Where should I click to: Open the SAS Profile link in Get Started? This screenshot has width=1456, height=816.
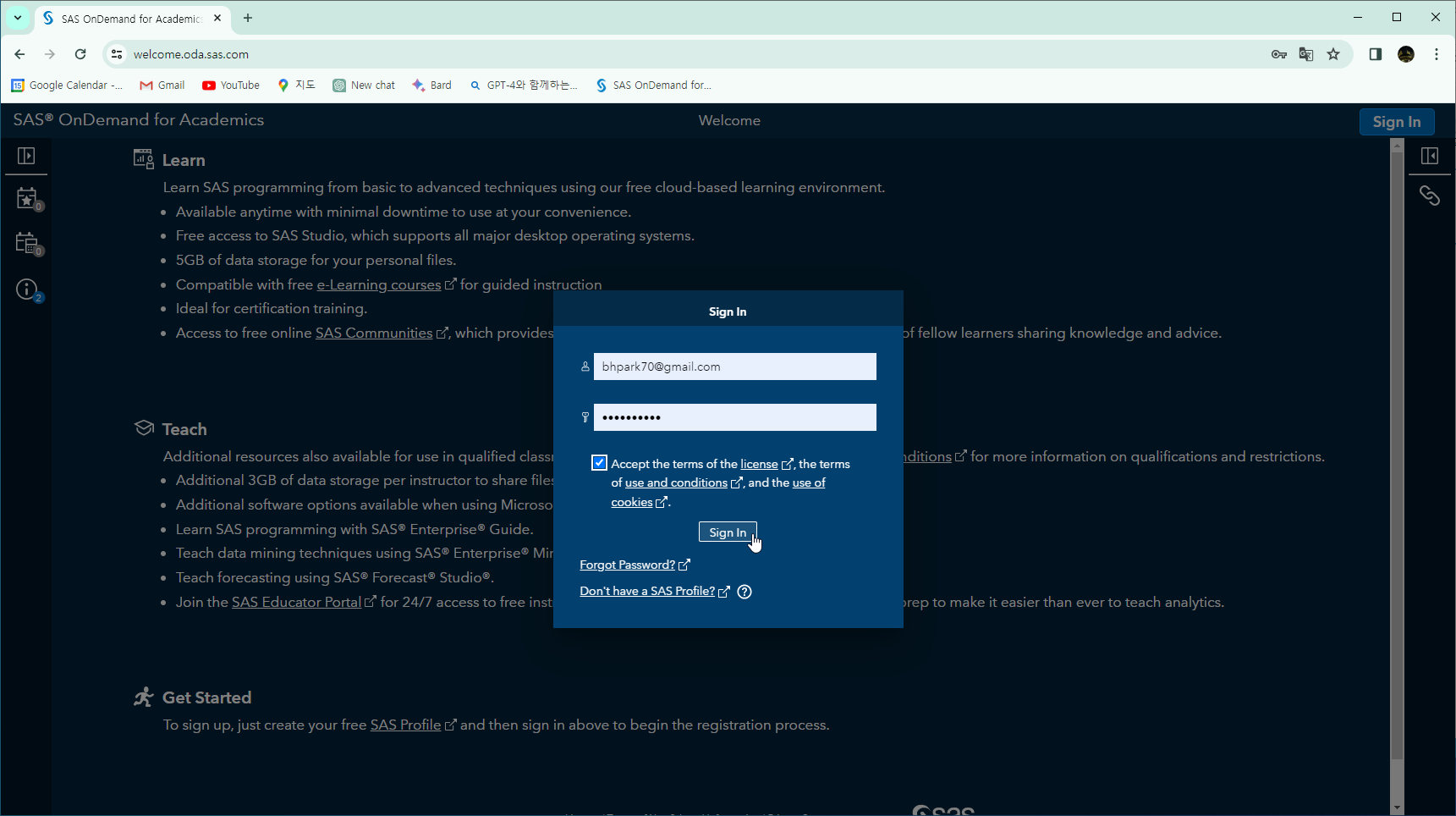pyautogui.click(x=405, y=725)
